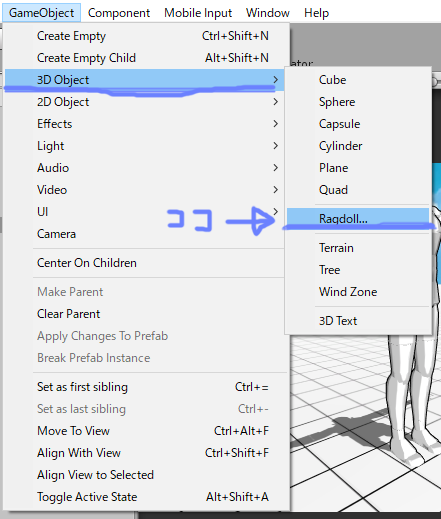Select Camera in GameObject menu
The image size is (441, 519).
click(144, 234)
